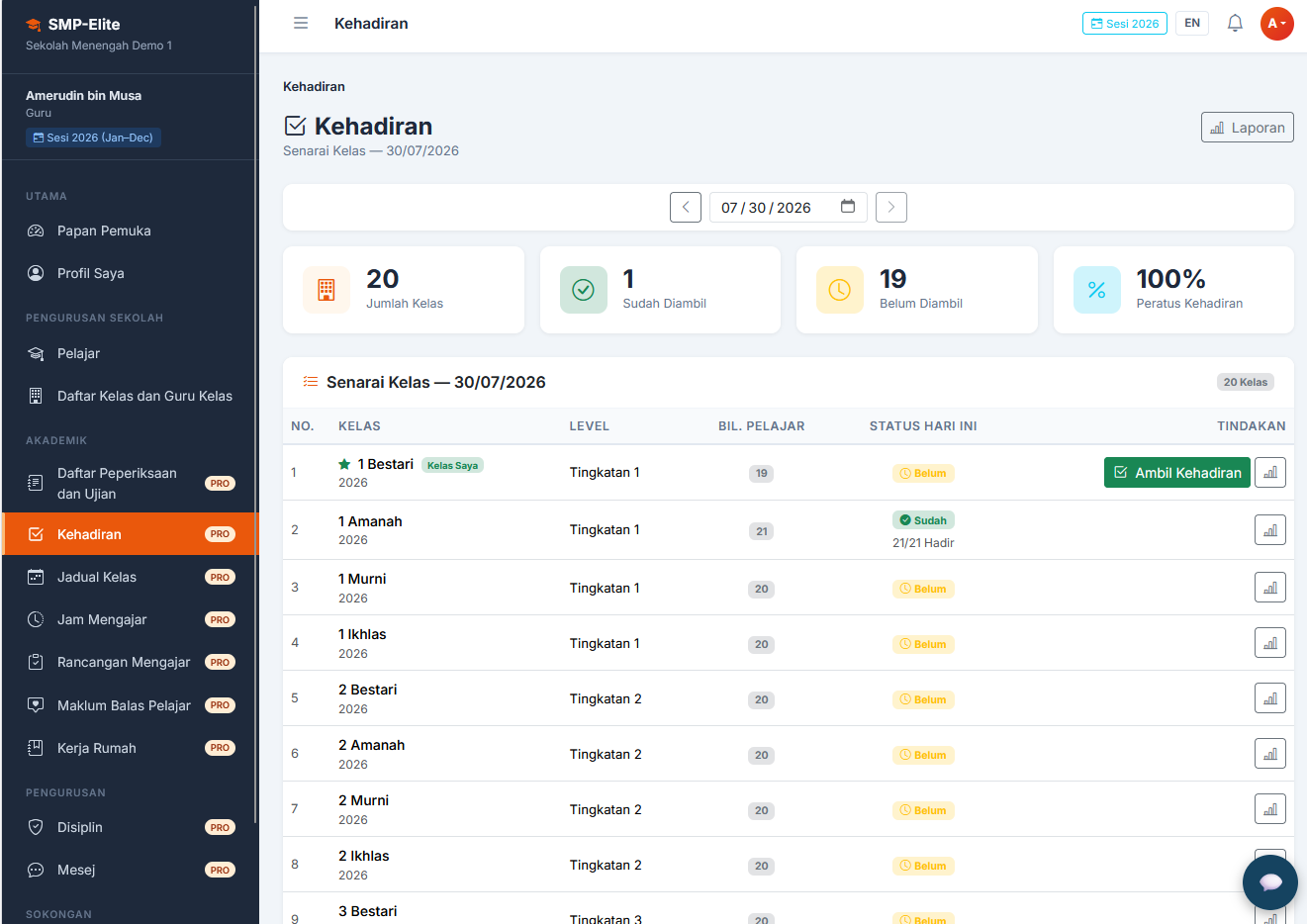Open the report chart icon for 1 Bestari
Viewport: 1307px width, 924px height.
(1270, 473)
